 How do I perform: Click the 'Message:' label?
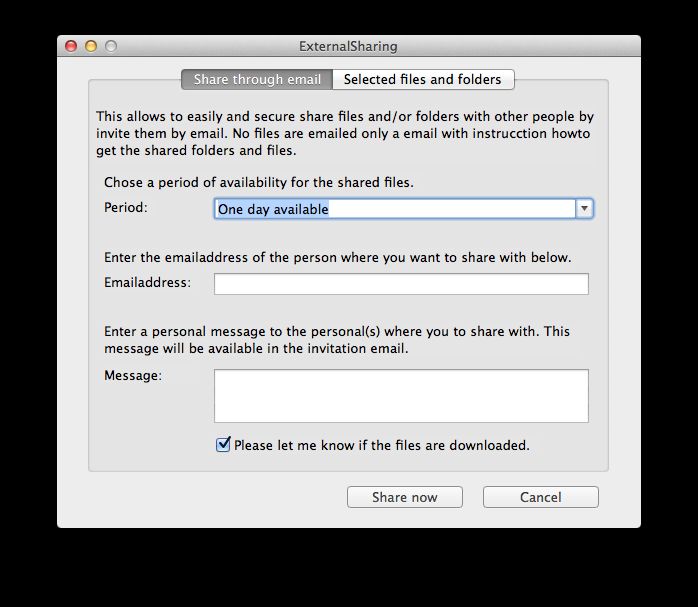tap(133, 376)
